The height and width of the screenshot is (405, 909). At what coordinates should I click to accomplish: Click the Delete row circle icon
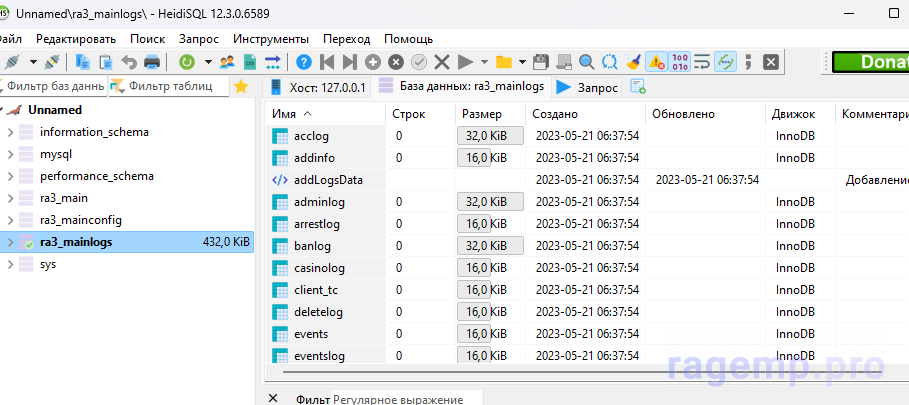point(396,61)
